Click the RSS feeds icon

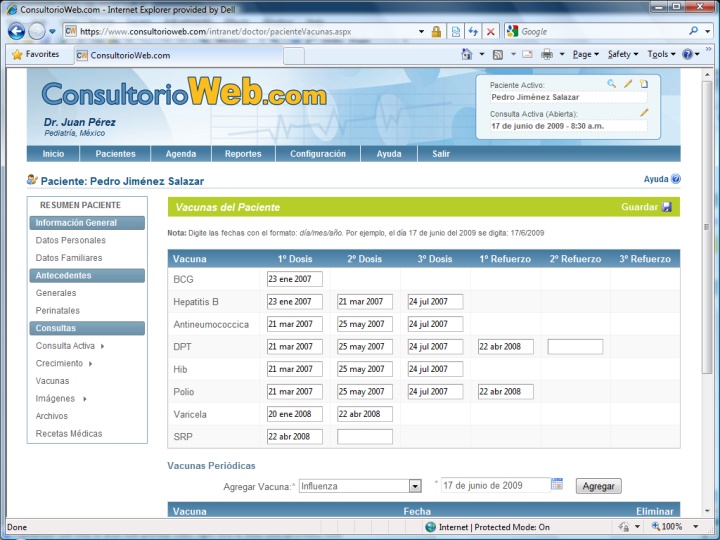tap(498, 55)
